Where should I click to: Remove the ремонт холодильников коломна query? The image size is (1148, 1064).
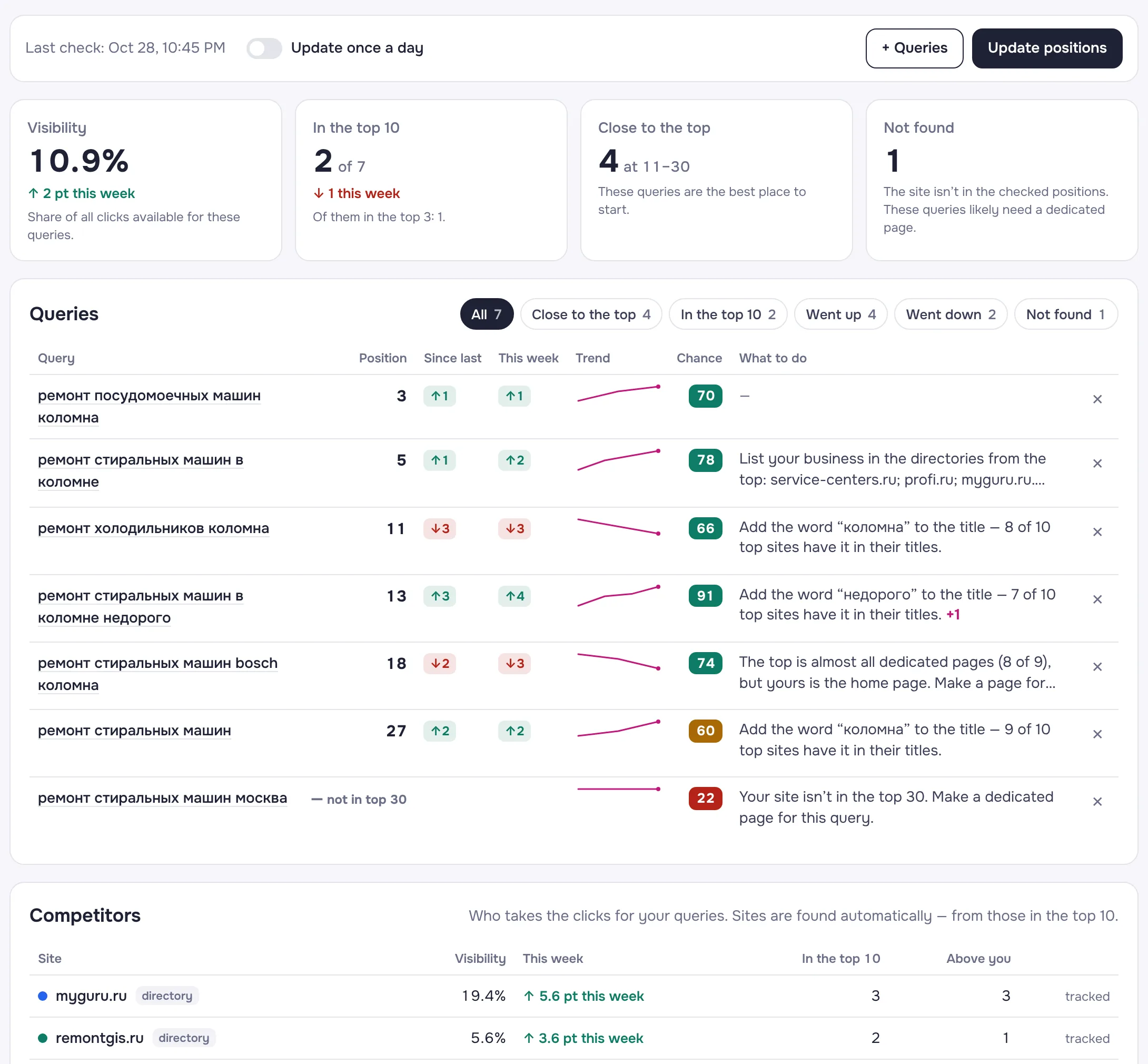point(1097,532)
